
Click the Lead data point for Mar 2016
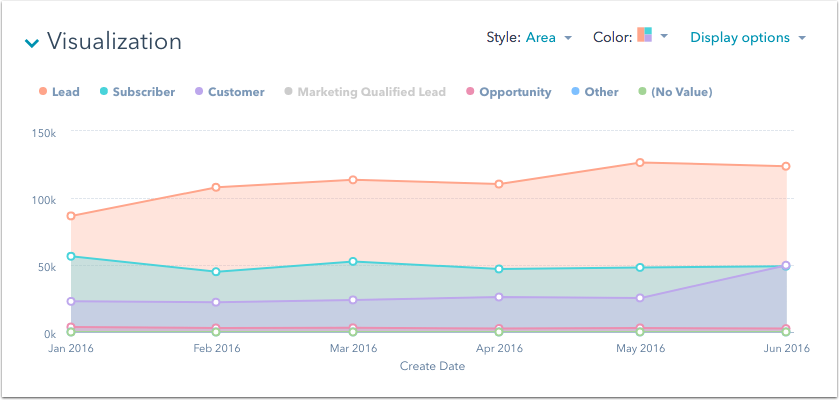(353, 180)
